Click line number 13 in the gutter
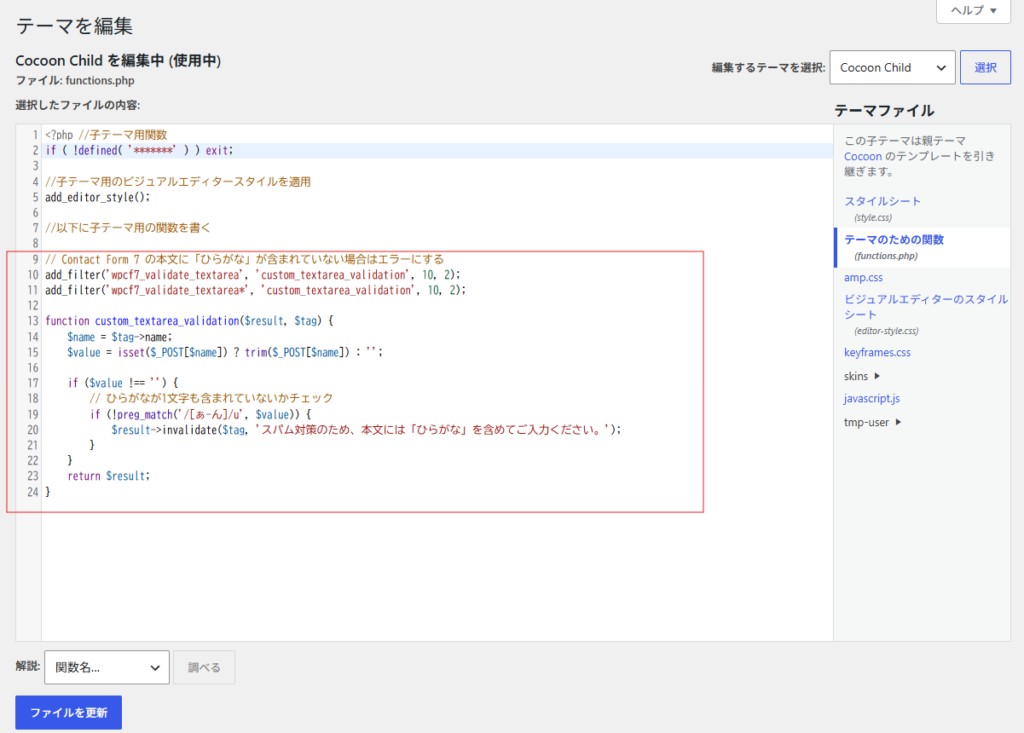The width and height of the screenshot is (1024, 733). [x=33, y=321]
